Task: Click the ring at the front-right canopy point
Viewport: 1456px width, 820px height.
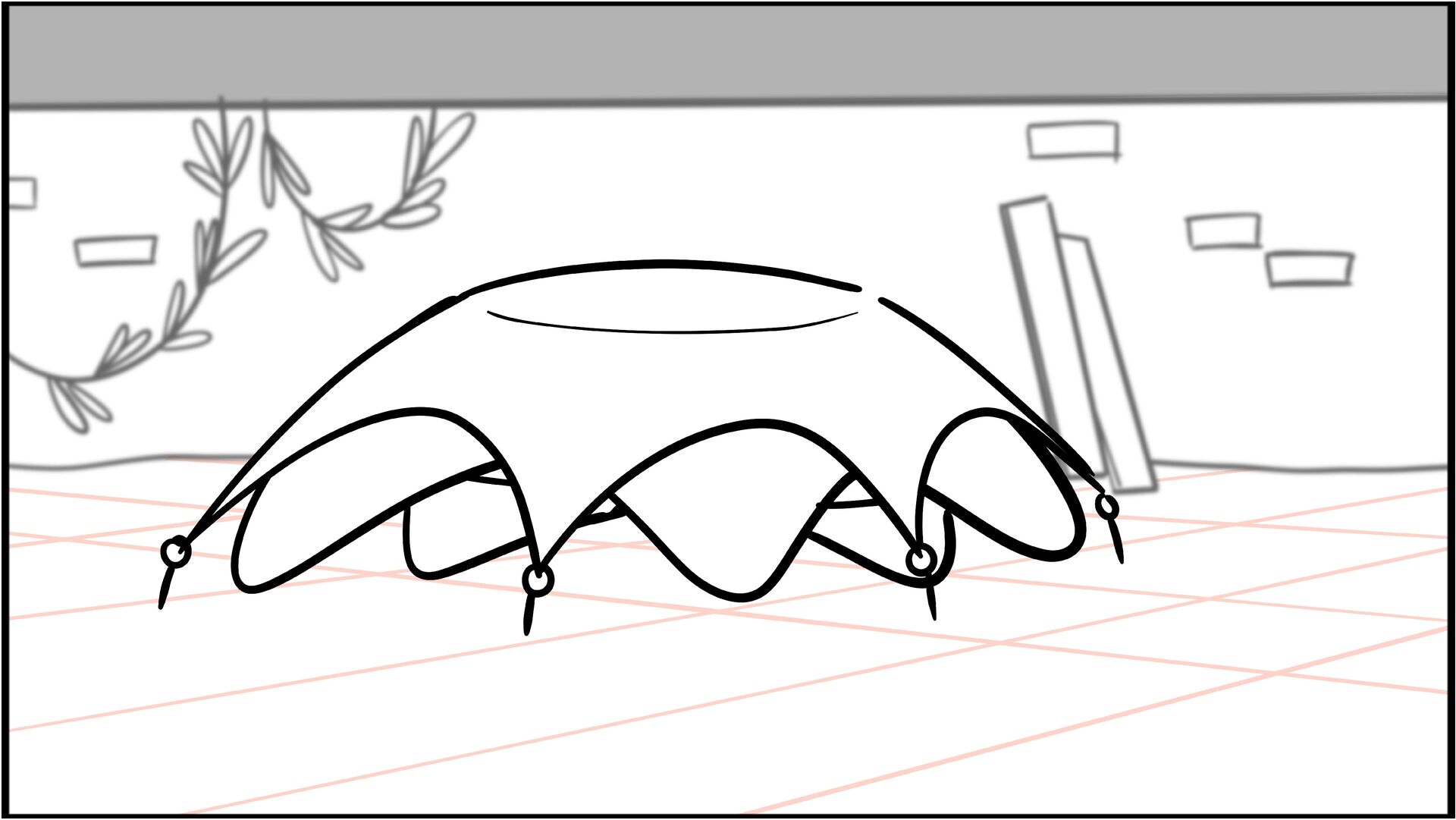Action: pos(920,561)
